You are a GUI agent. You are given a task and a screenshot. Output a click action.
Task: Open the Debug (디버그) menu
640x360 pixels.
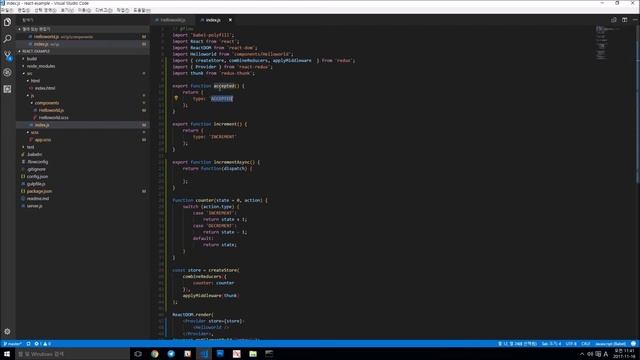pyautogui.click(x=104, y=10)
